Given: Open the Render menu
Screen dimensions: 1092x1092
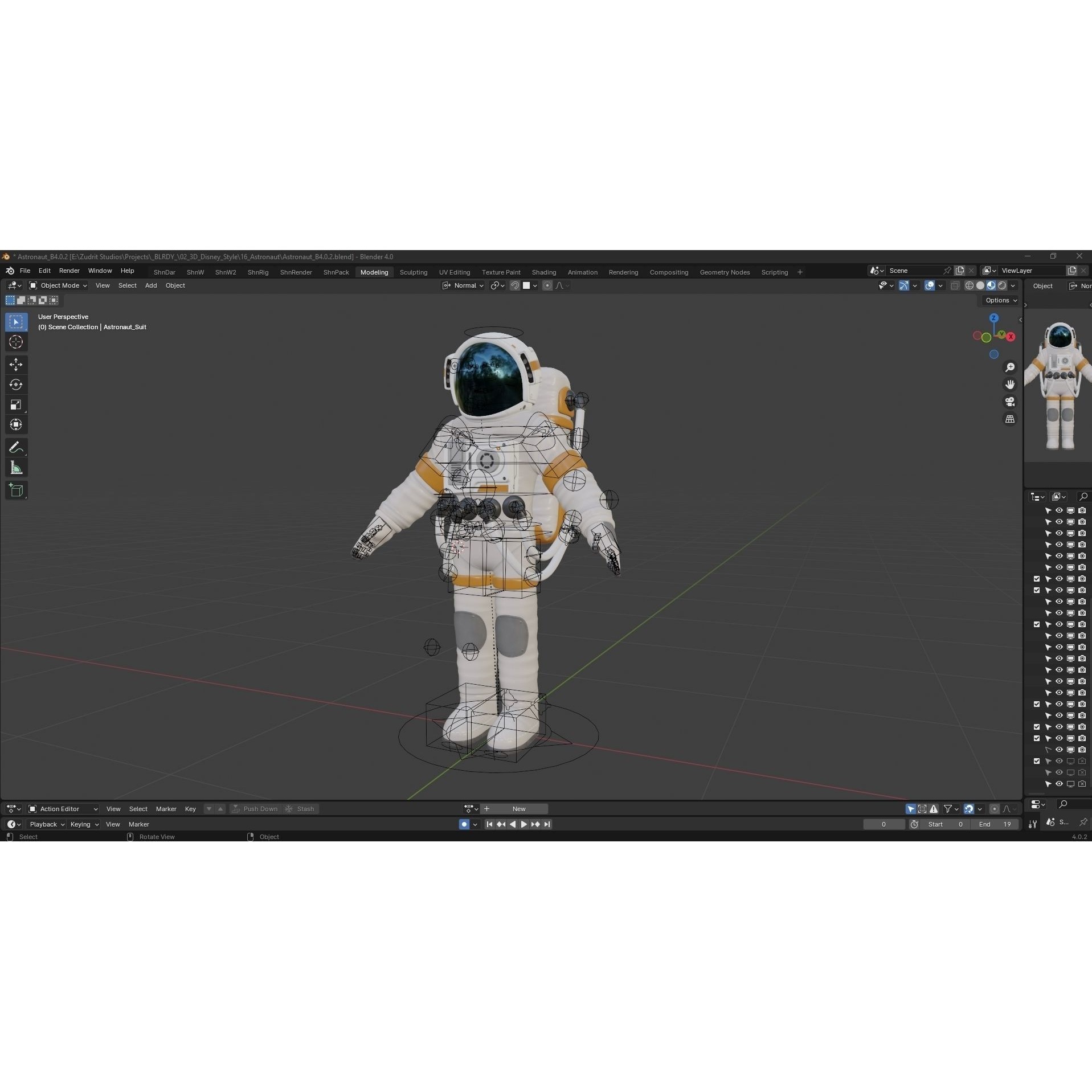Looking at the screenshot, I should tap(69, 271).
